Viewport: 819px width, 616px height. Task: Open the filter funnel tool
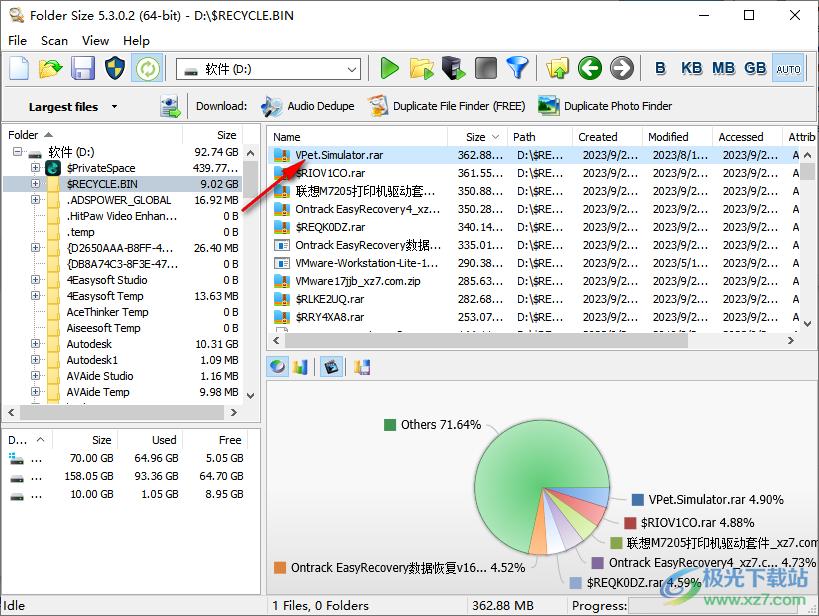click(x=517, y=68)
